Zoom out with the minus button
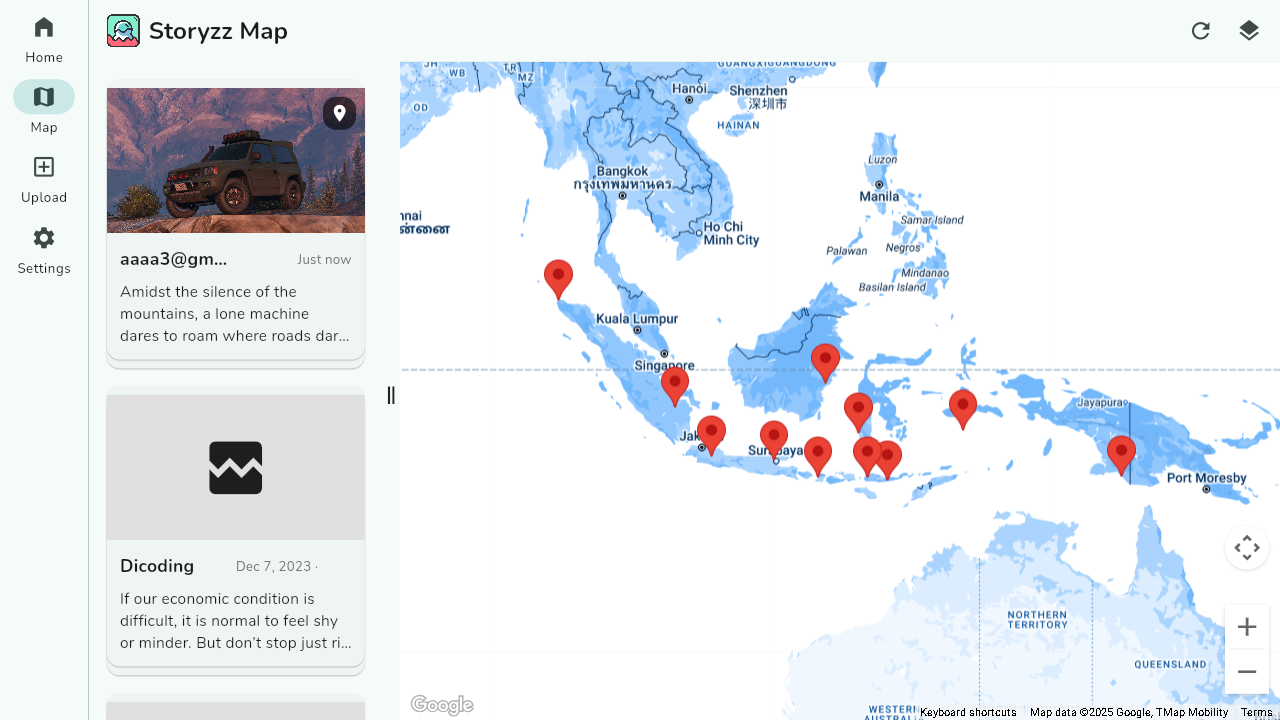Screen dimensions: 1280x720 [1246, 671]
